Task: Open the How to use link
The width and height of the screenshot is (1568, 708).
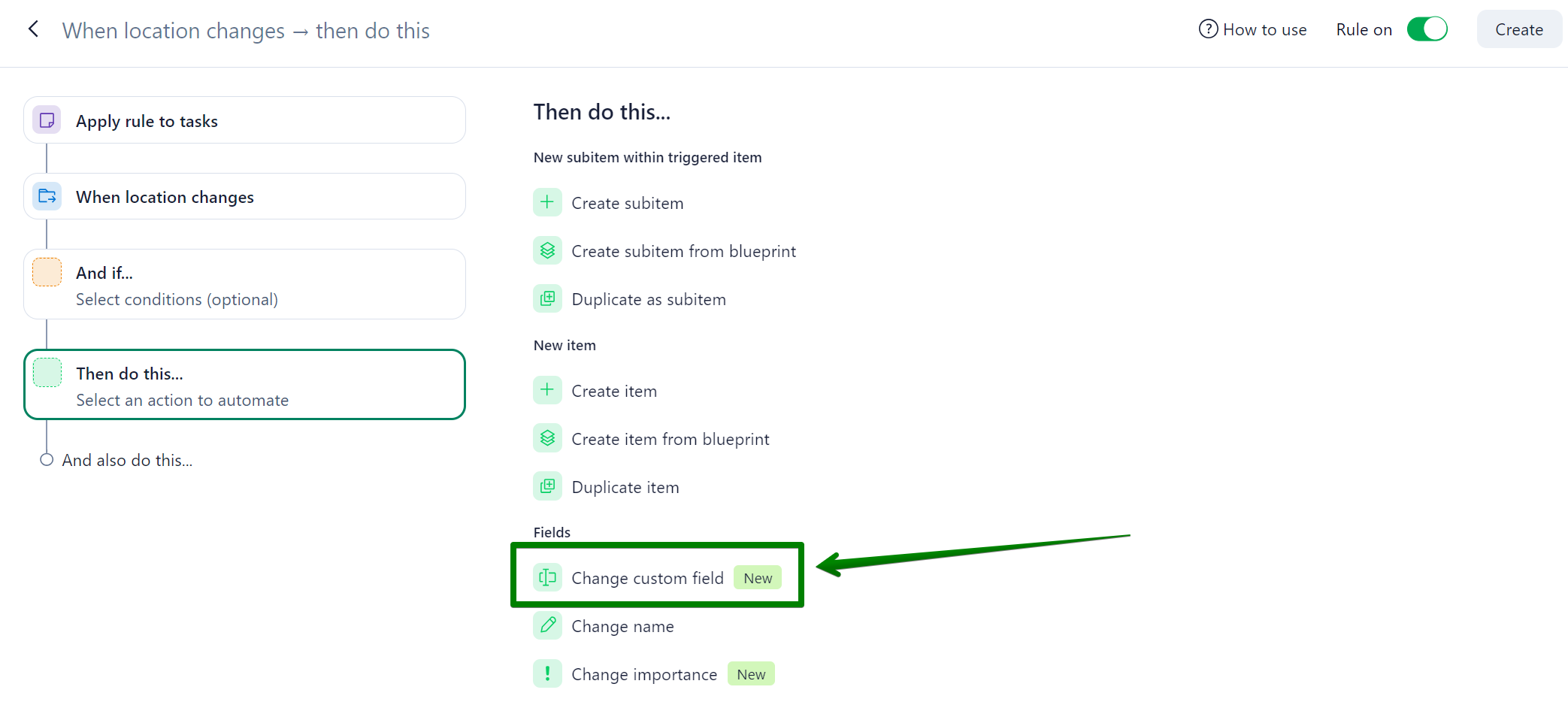Action: tap(1264, 30)
